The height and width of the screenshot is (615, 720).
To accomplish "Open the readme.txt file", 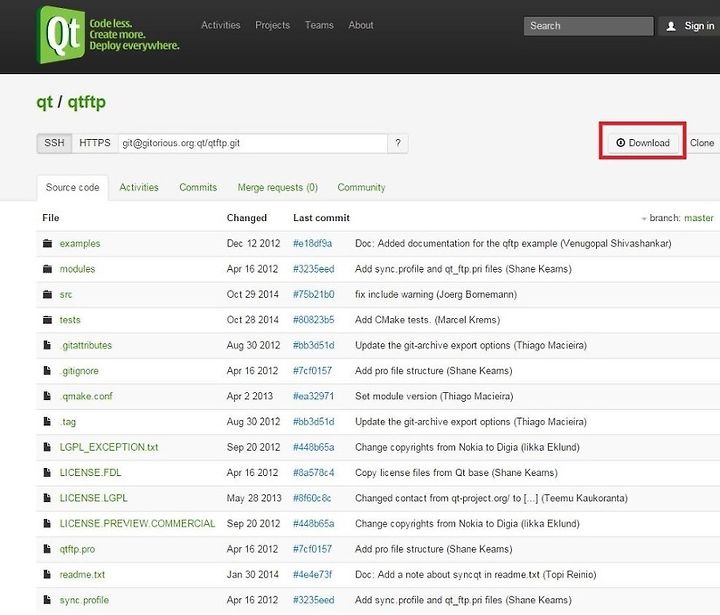I will tap(82, 575).
